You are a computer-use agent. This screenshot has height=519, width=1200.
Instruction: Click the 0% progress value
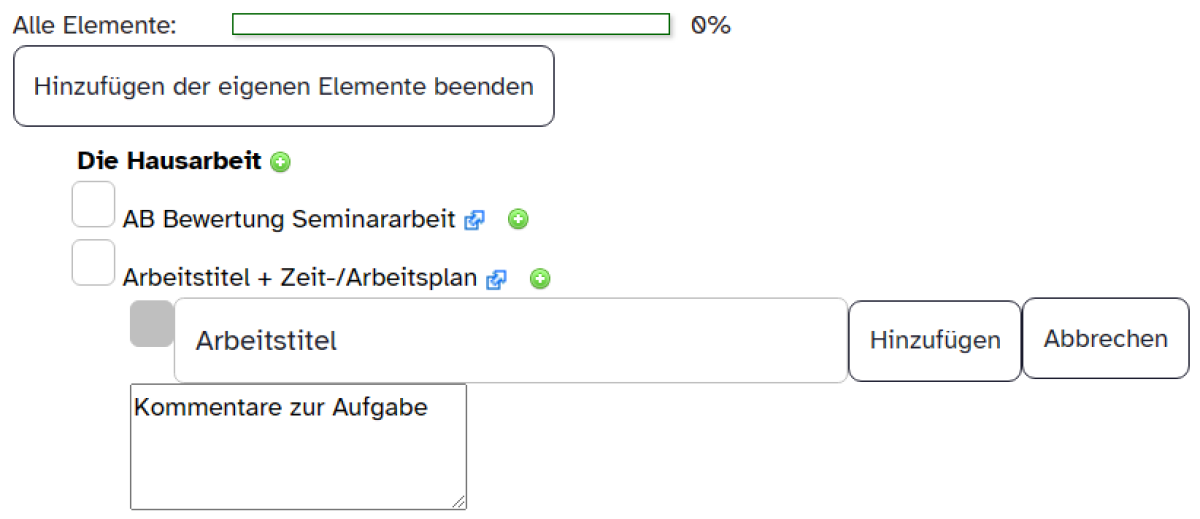711,25
